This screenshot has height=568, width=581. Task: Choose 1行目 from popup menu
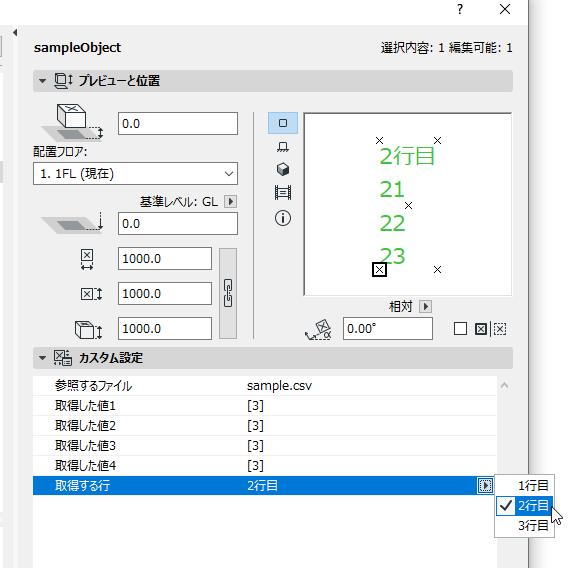(x=524, y=485)
